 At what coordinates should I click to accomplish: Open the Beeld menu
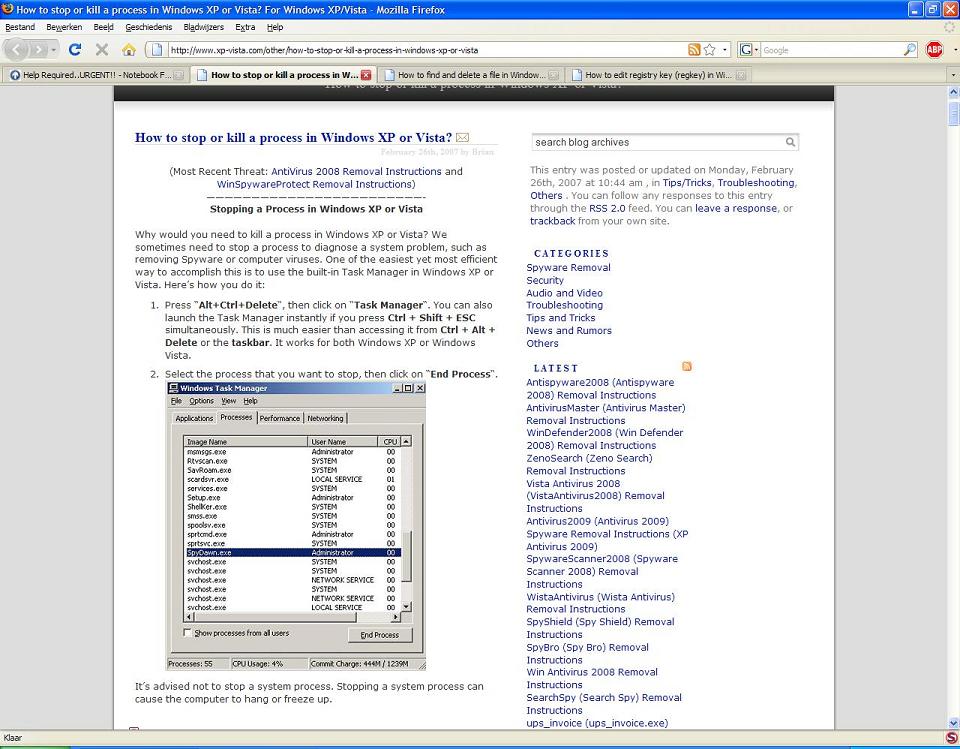[103, 27]
